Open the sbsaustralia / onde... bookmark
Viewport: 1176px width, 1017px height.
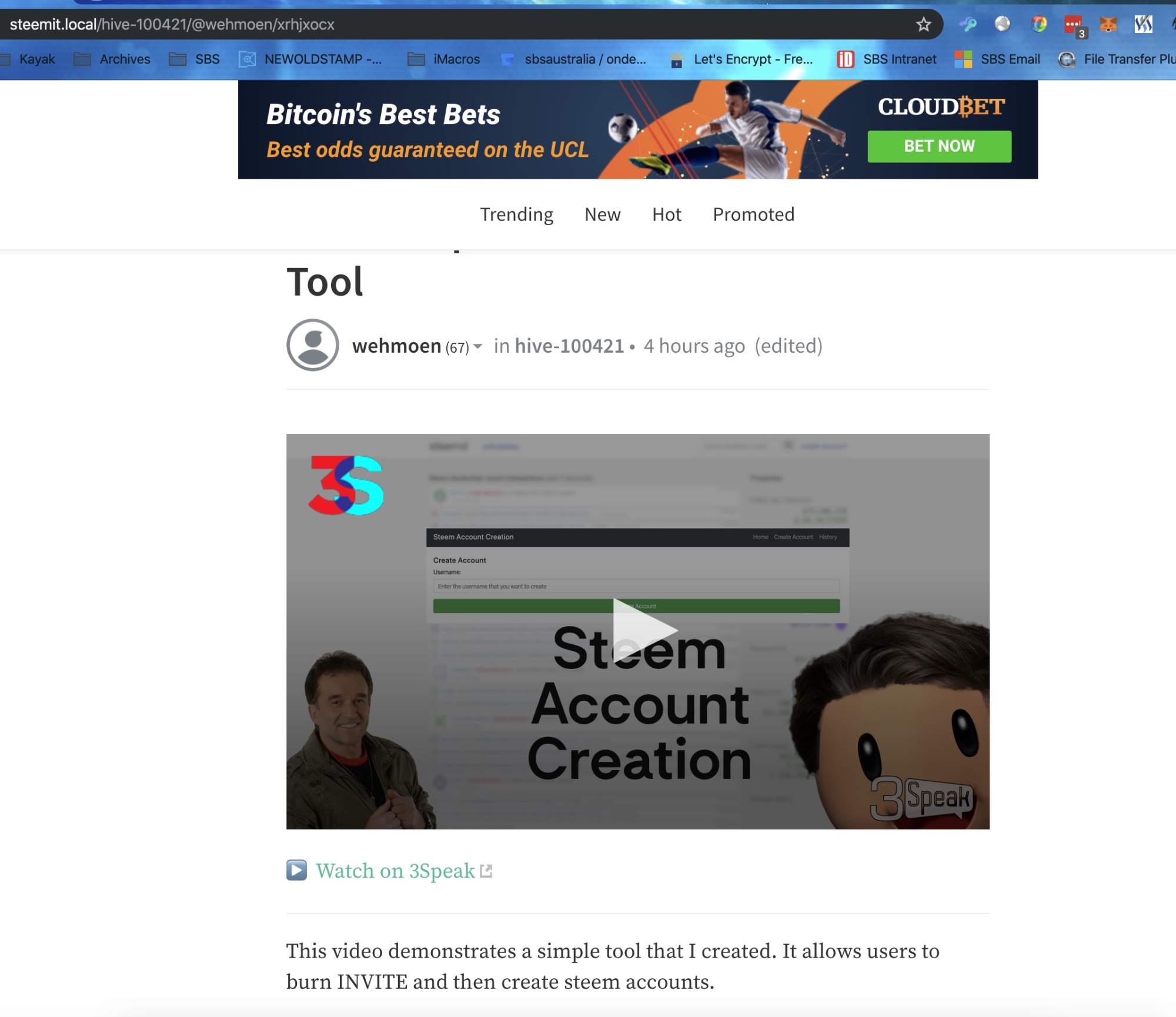(573, 59)
